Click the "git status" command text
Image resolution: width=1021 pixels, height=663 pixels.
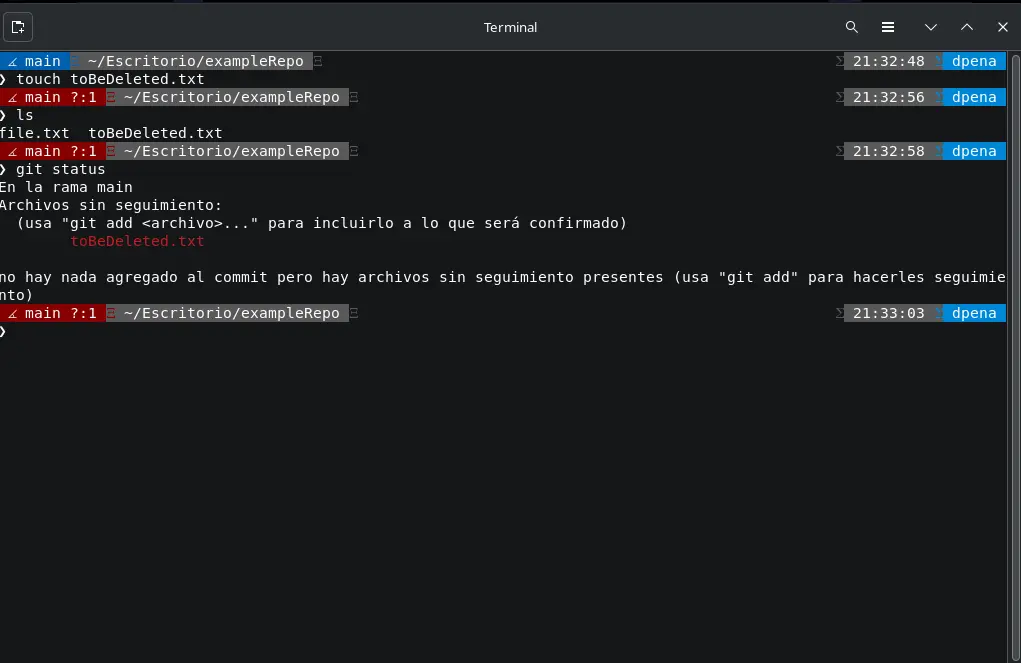click(x=60, y=169)
